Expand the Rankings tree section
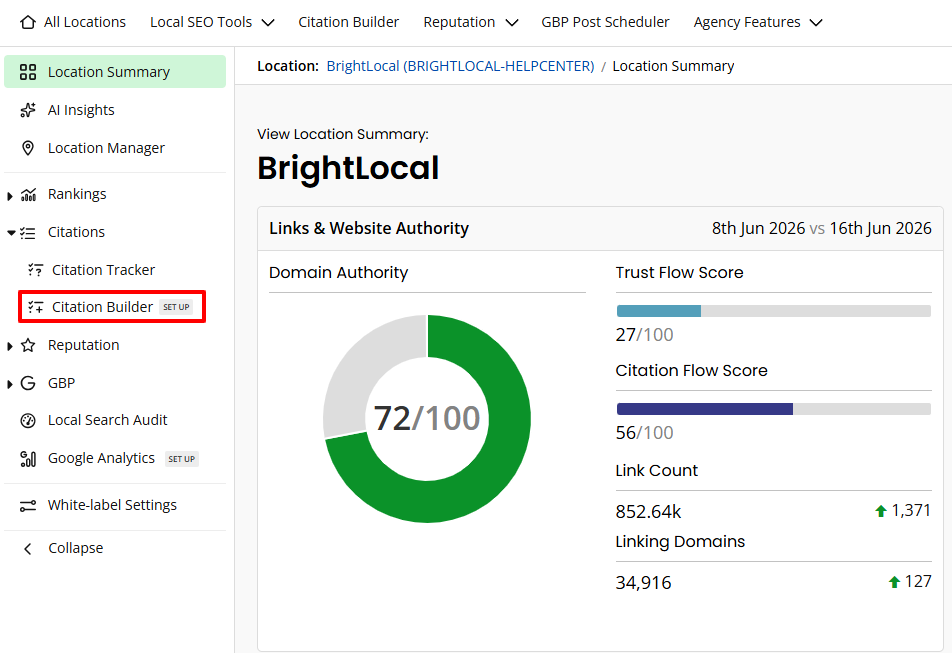Viewport: 952px width, 653px height. 10,195
